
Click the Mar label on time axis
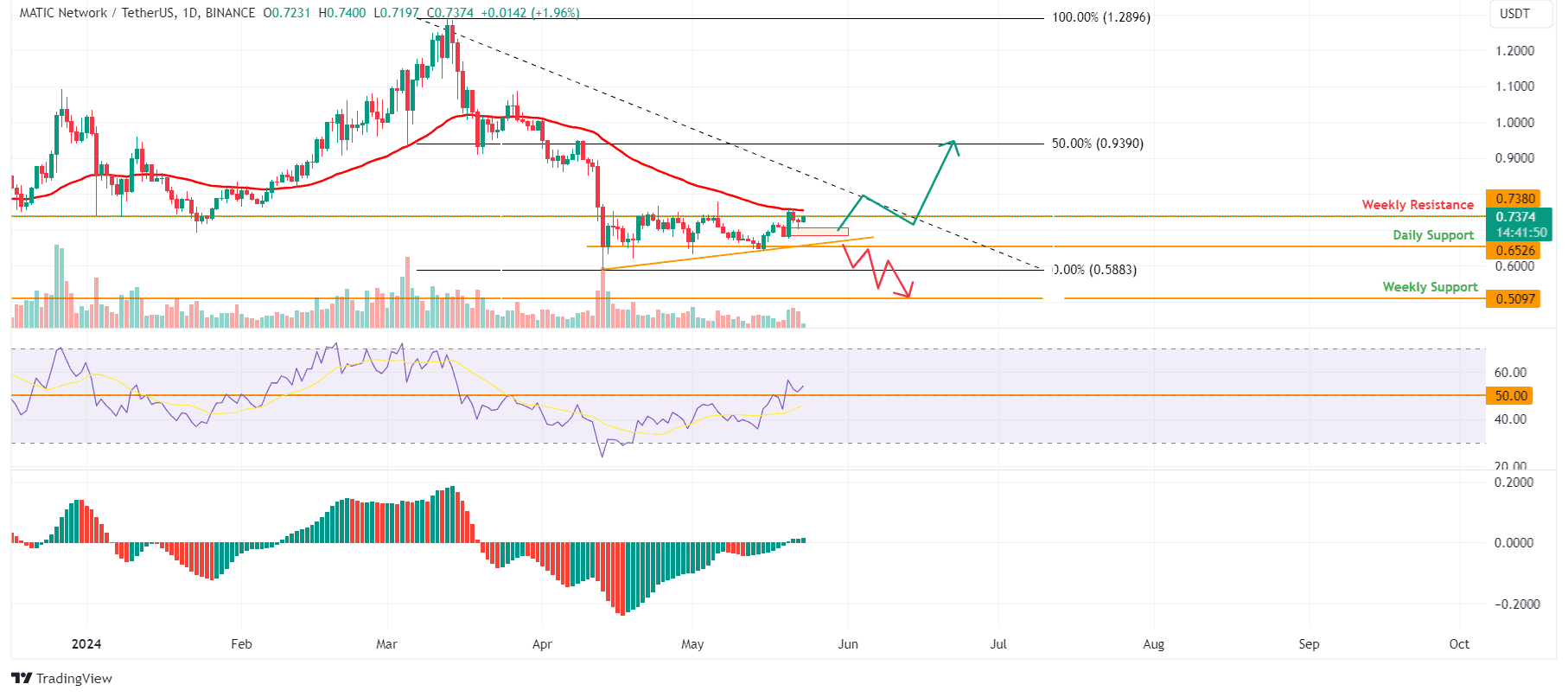(387, 644)
